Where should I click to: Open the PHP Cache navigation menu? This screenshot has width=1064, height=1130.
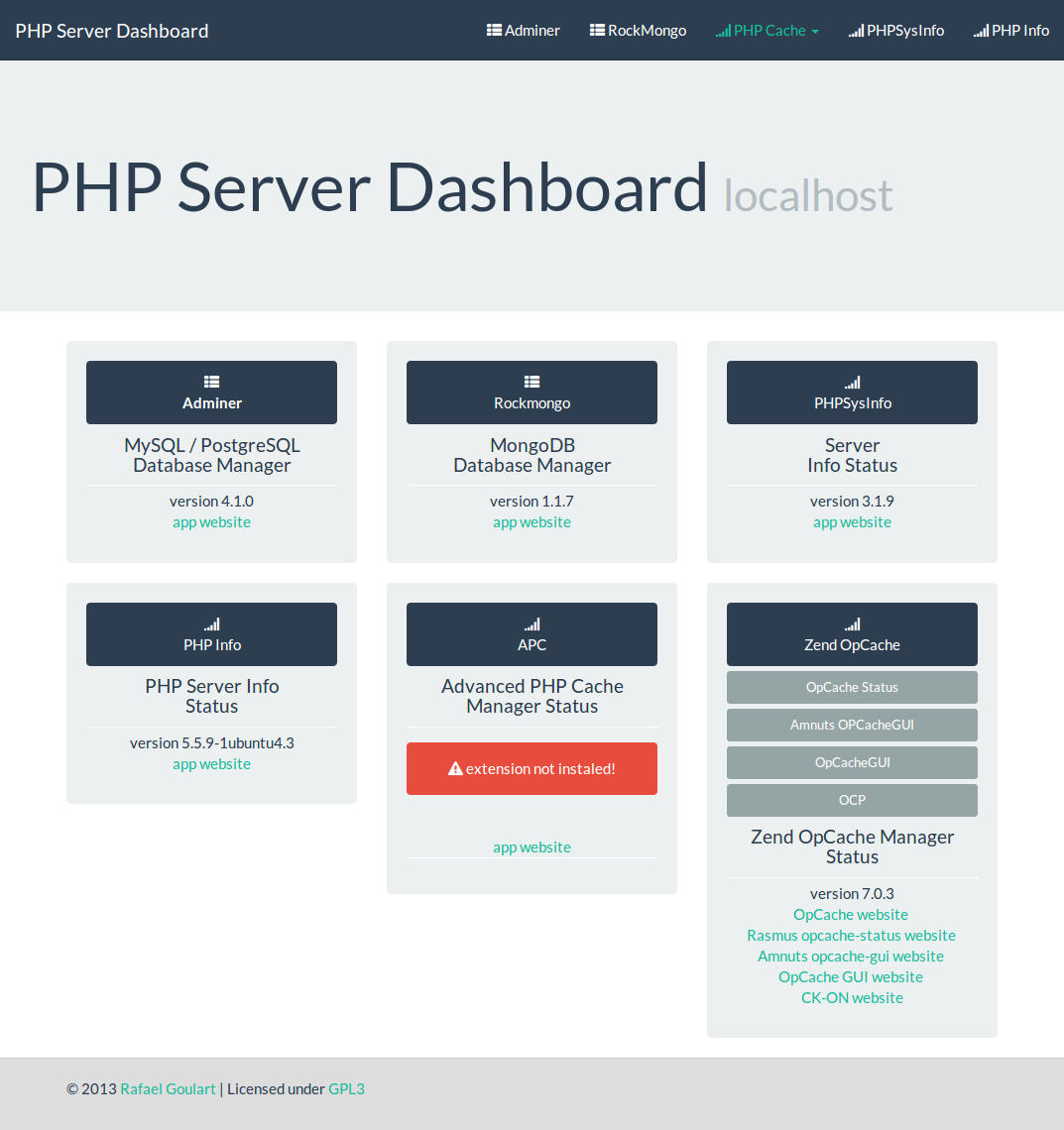(767, 31)
